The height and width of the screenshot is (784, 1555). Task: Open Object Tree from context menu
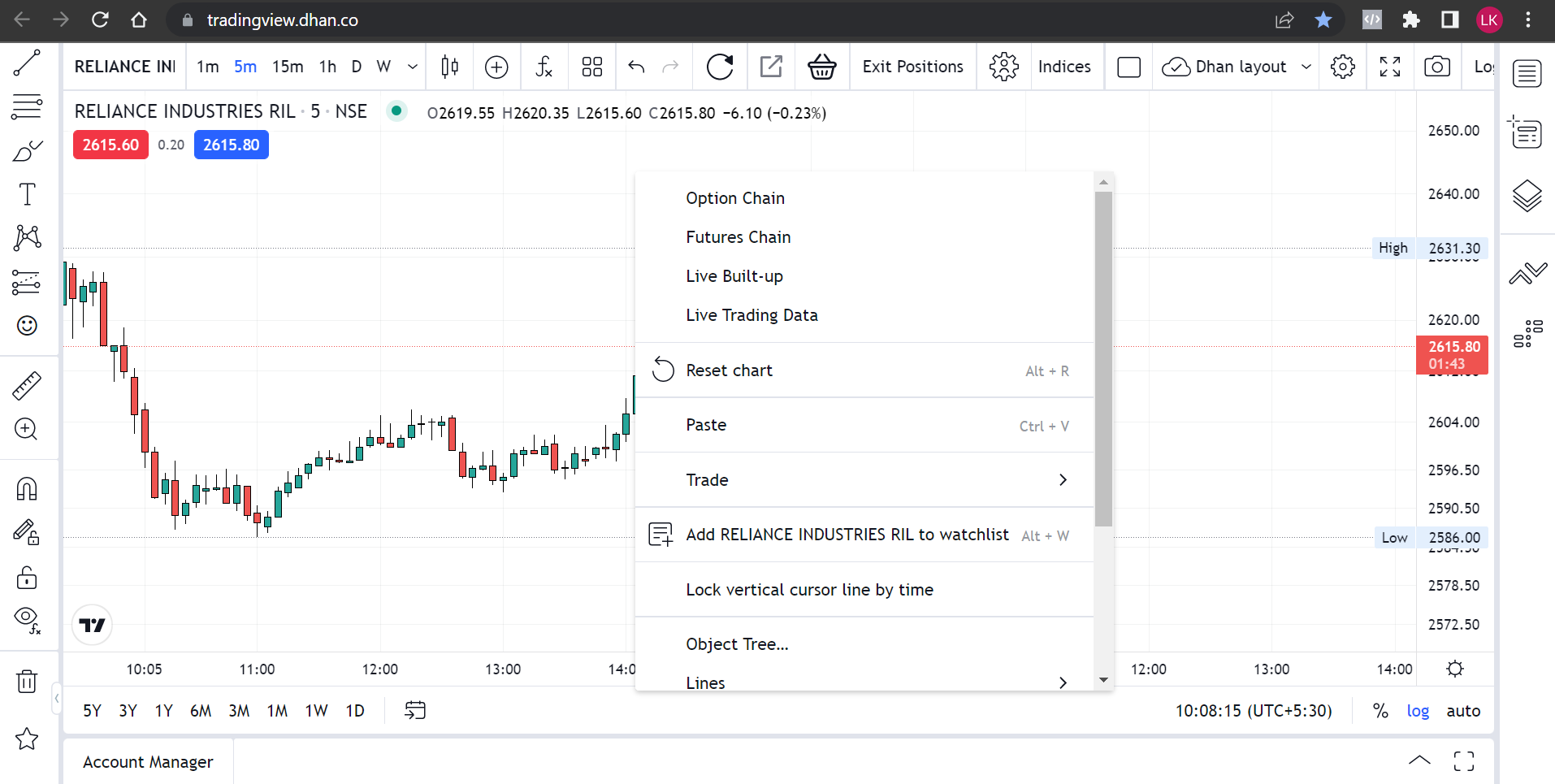[864, 644]
